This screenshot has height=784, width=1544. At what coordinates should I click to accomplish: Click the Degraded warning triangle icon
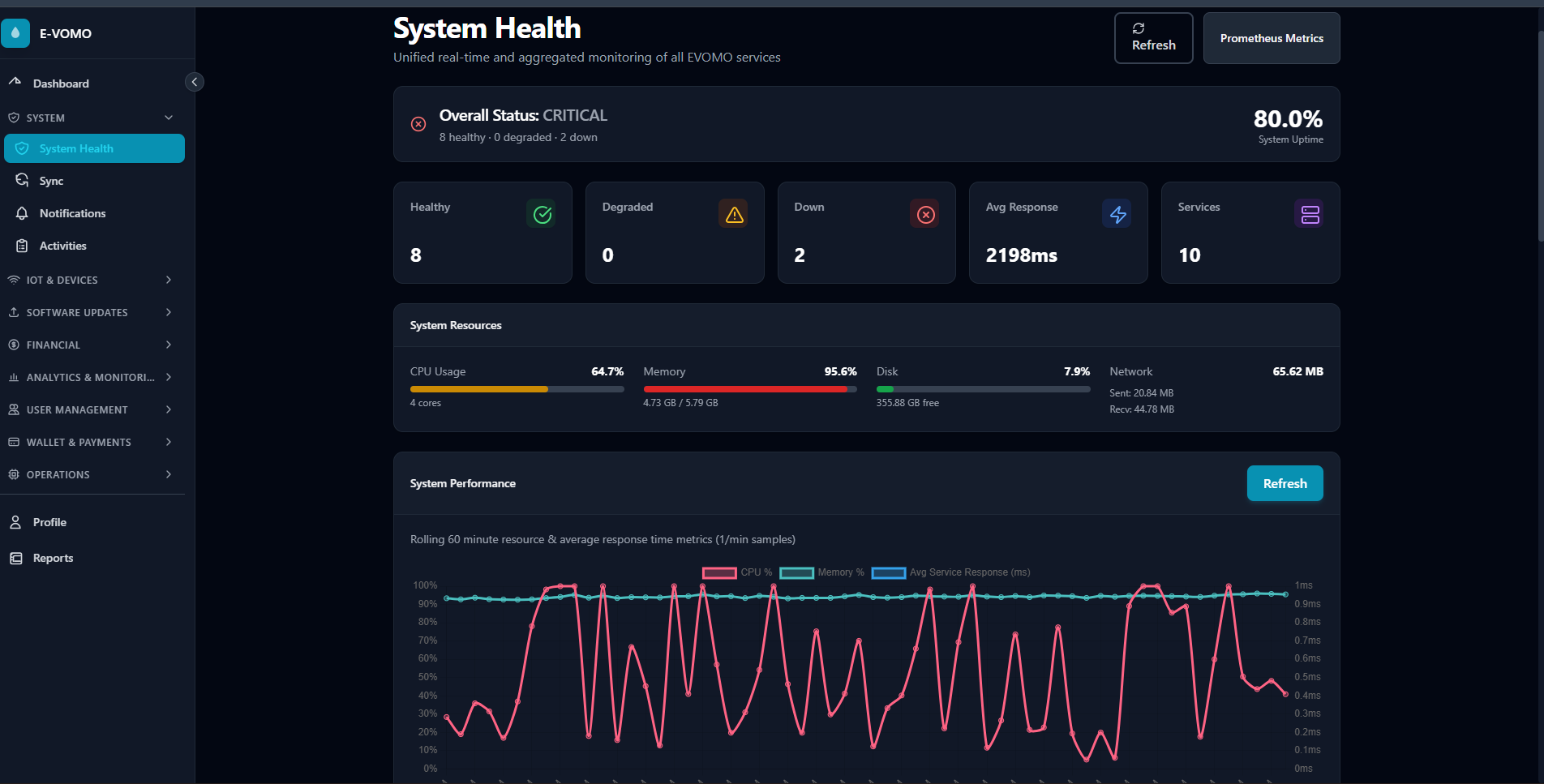[734, 214]
